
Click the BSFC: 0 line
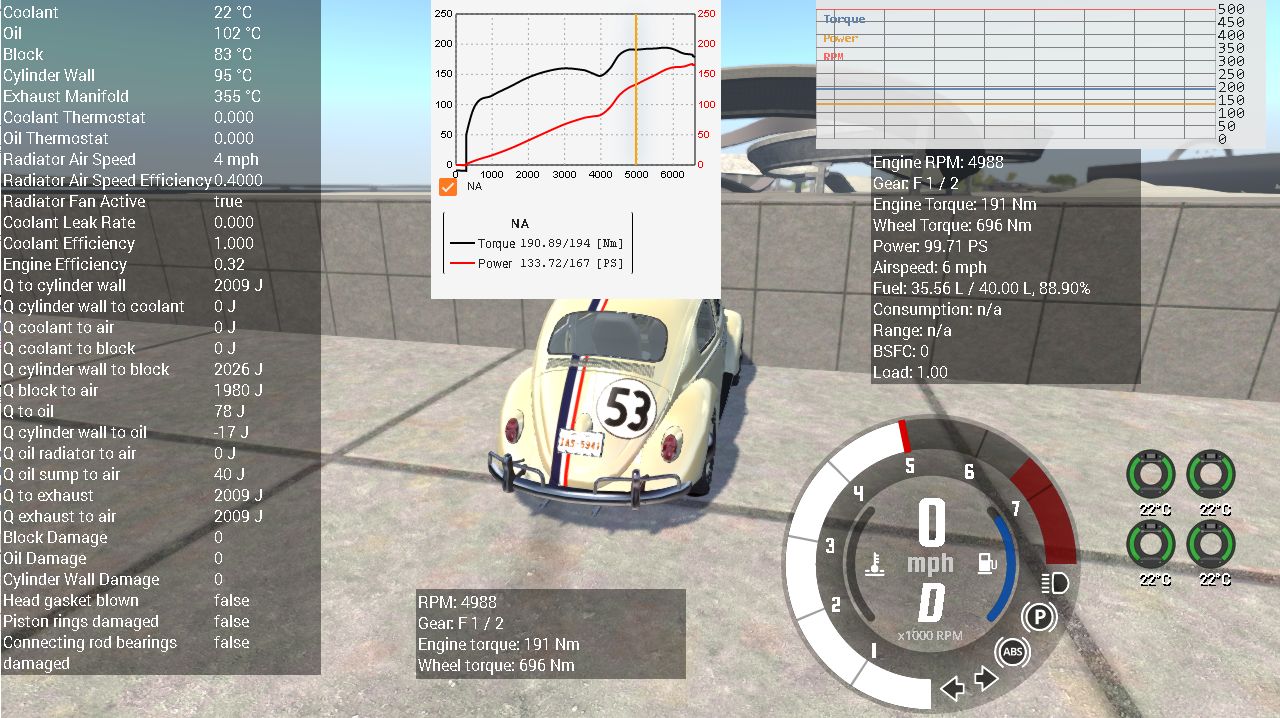[x=901, y=351]
